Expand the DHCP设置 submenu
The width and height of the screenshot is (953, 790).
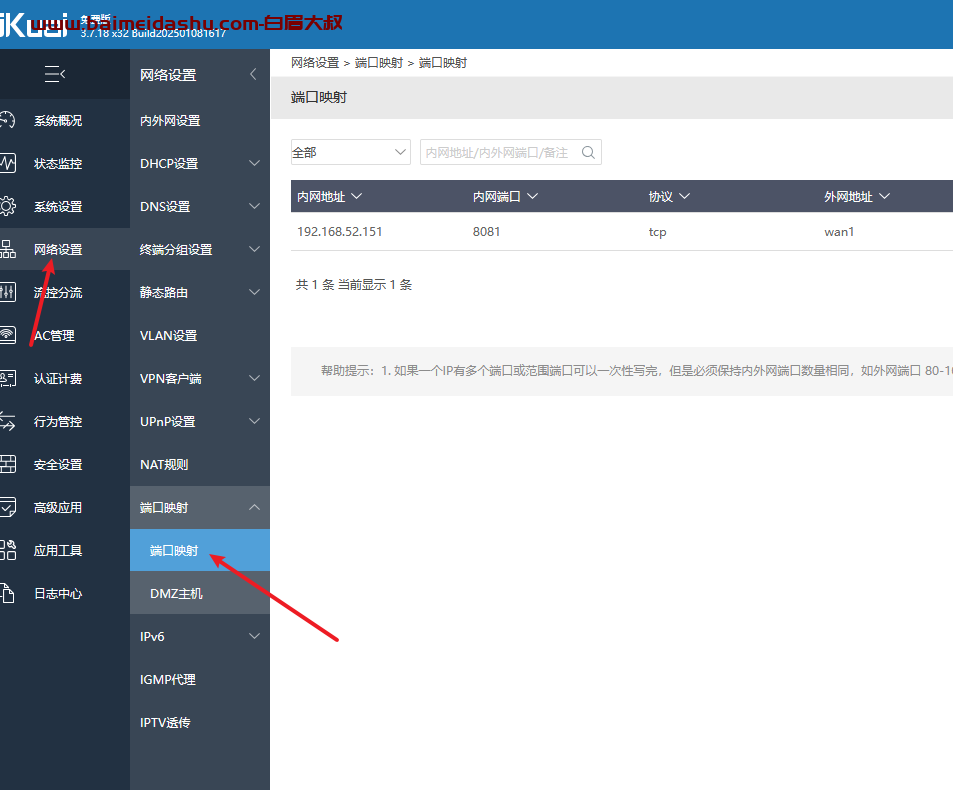pos(255,163)
